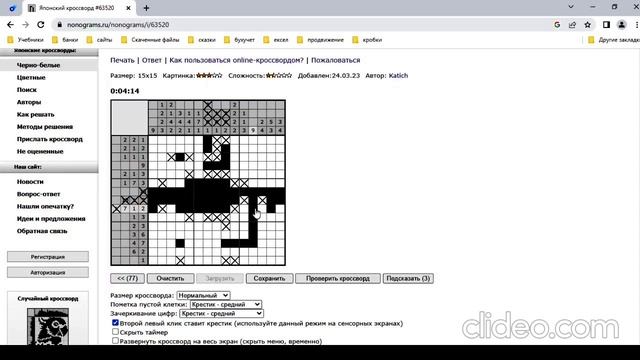Select Черно-белые crosswords in sidebar
Viewport: 640px width, 360px height.
coord(38,65)
